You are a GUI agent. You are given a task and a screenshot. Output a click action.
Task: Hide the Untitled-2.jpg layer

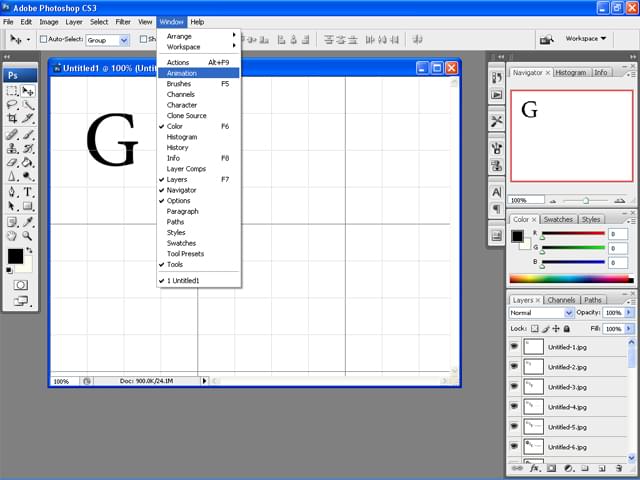(x=514, y=367)
